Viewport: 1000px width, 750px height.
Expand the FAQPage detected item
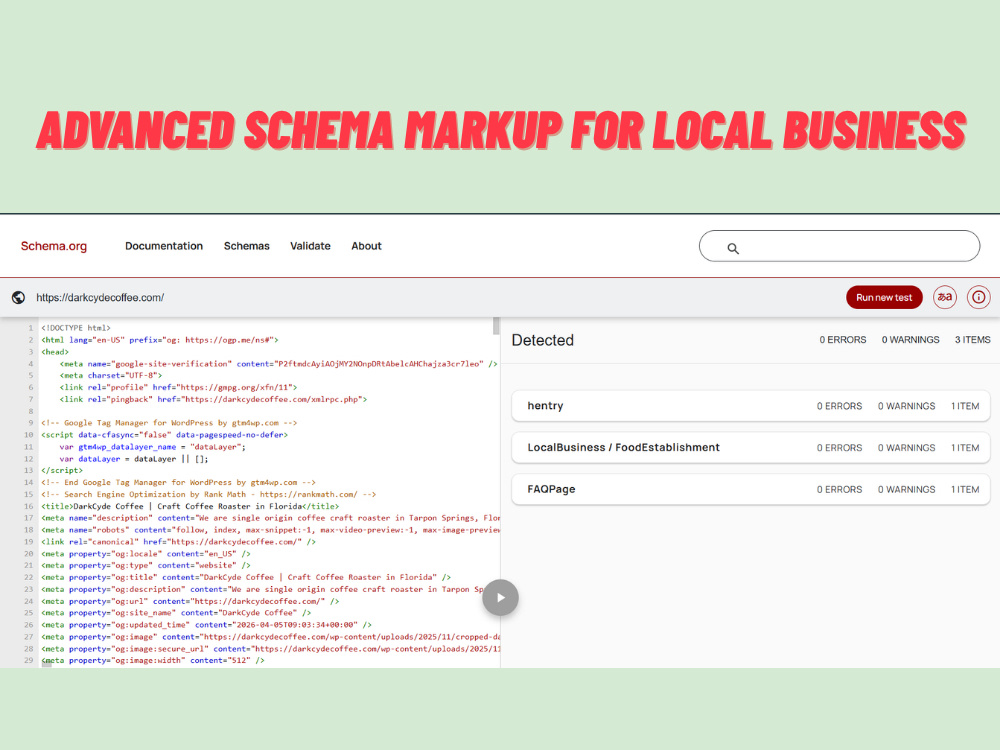tap(751, 490)
